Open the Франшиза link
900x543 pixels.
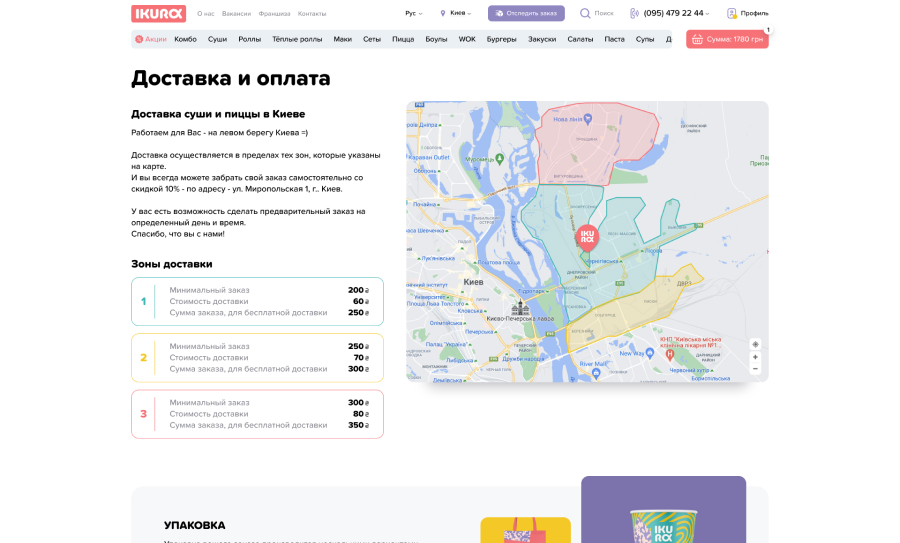point(274,14)
